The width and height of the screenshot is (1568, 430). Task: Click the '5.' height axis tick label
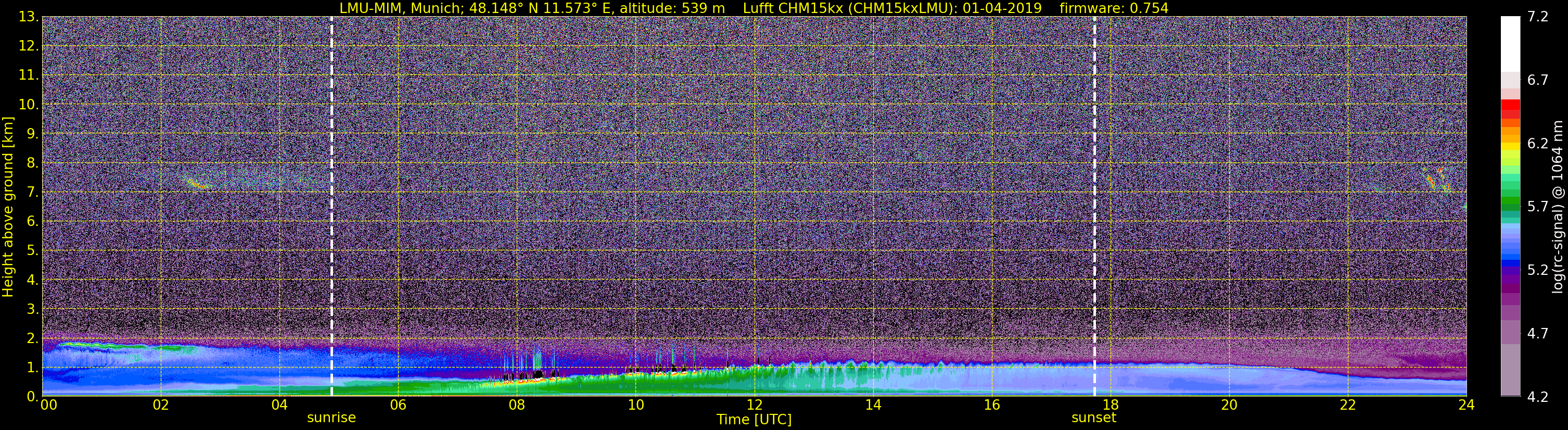point(32,250)
